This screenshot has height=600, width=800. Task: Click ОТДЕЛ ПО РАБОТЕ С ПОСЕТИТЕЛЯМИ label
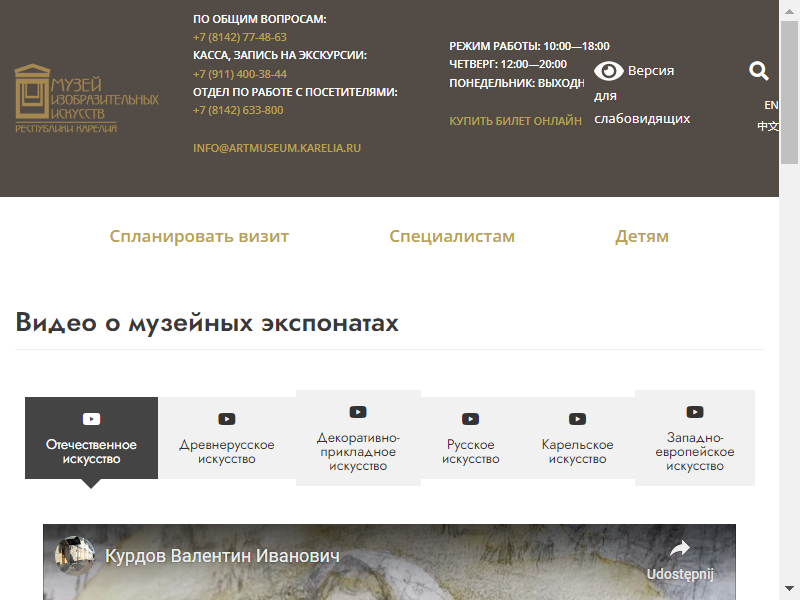(295, 92)
